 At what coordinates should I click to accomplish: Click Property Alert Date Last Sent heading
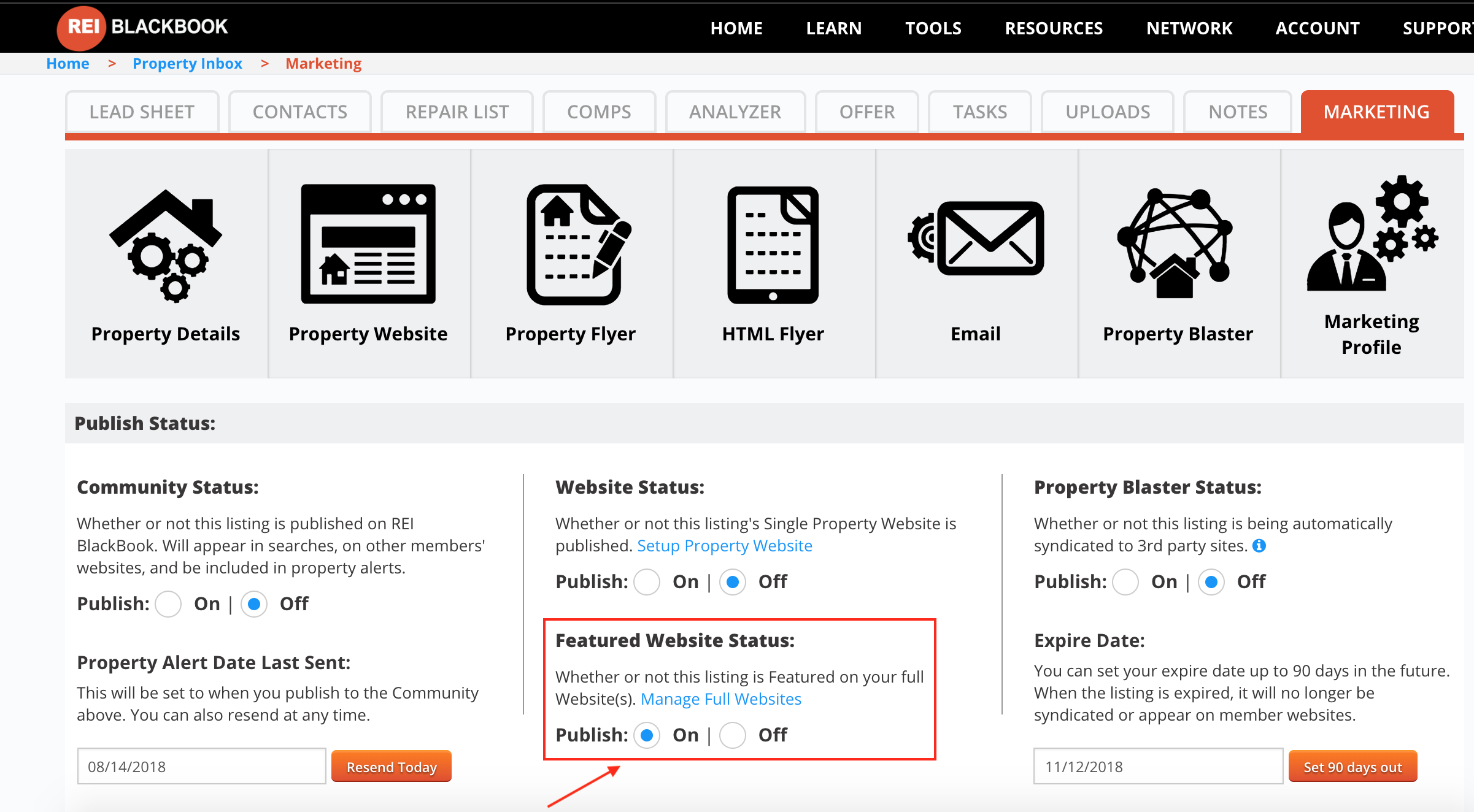pyautogui.click(x=214, y=662)
